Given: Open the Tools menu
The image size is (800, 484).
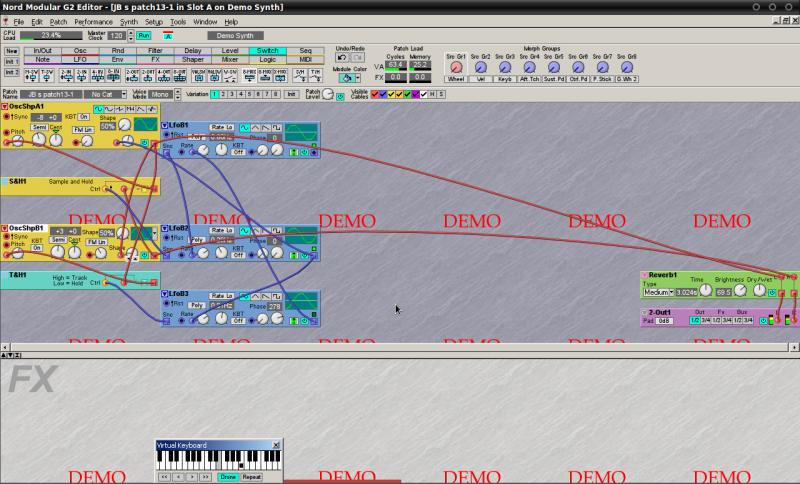Looking at the screenshot, I should coord(178,22).
